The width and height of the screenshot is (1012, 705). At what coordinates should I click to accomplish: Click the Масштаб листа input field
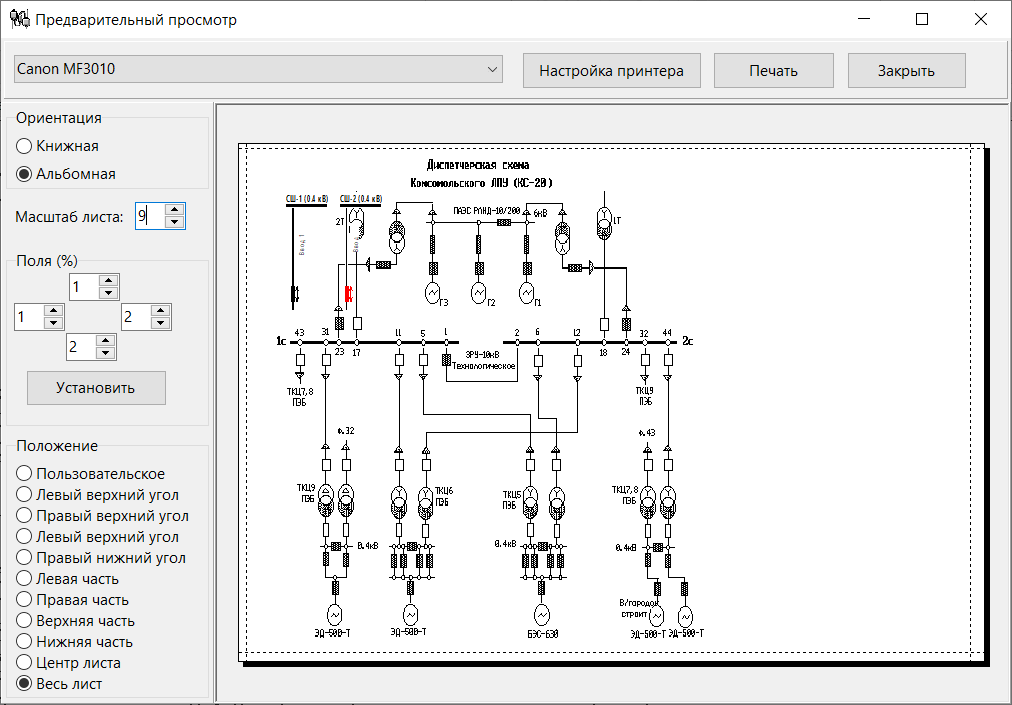148,216
